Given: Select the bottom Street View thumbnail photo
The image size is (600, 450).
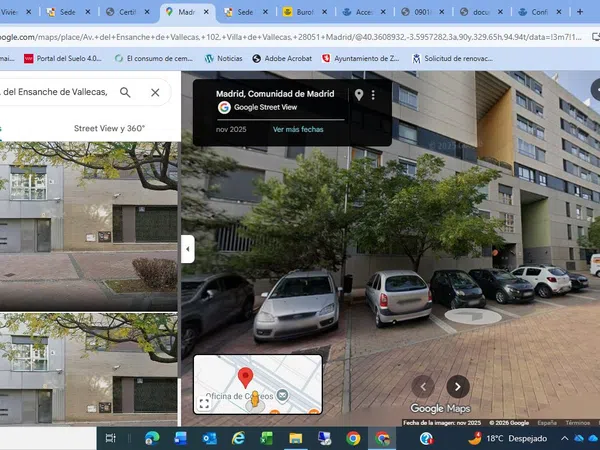Looking at the screenshot, I should 88,369.
